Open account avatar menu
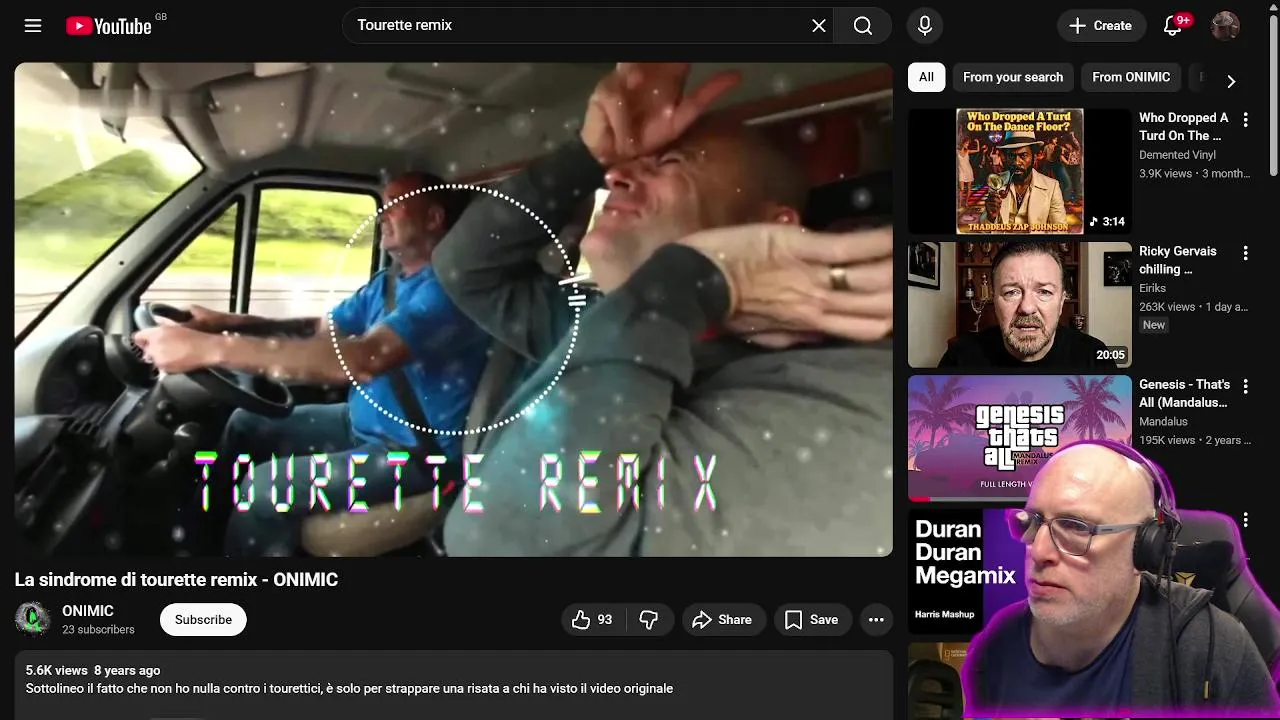1280x720 pixels. [x=1225, y=26]
